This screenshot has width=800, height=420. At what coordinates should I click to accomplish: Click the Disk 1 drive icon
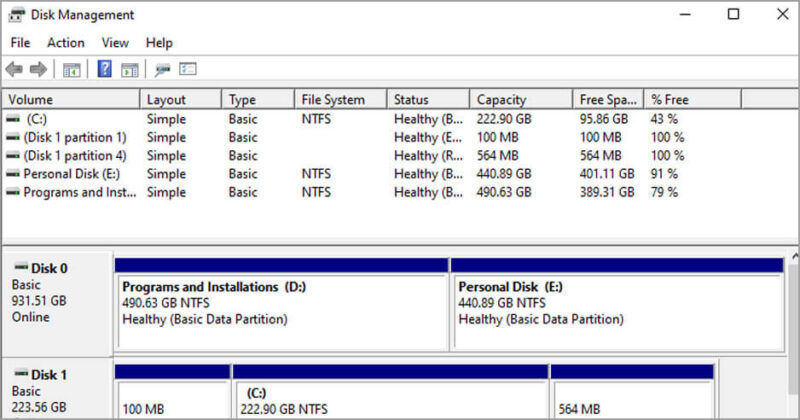coord(21,374)
